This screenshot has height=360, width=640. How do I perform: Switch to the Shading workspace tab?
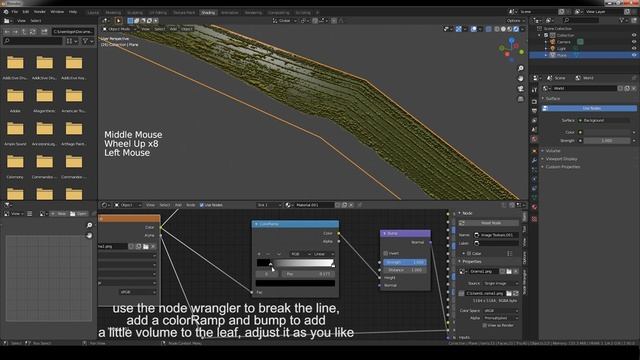pos(208,13)
